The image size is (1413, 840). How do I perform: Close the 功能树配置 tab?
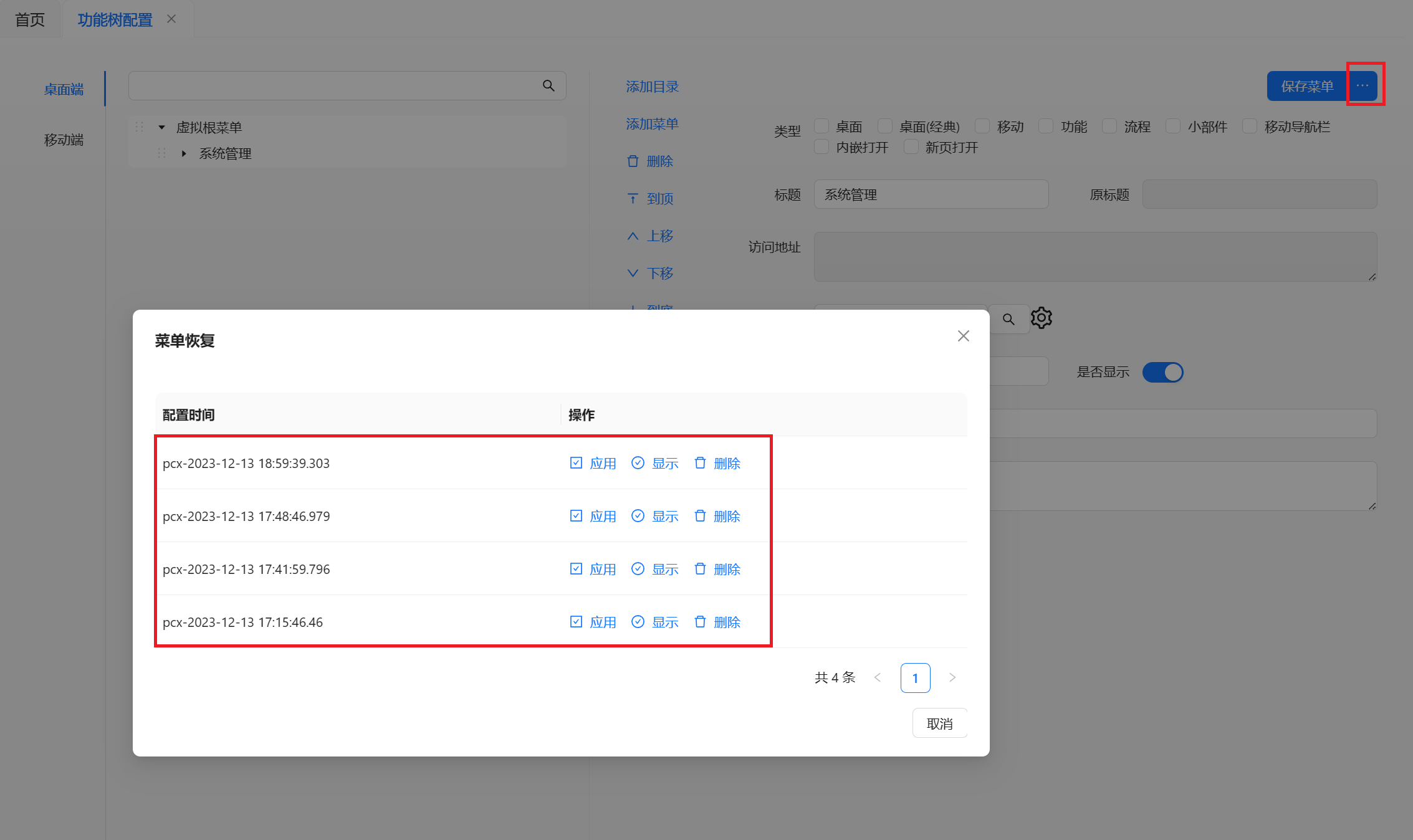[171, 19]
